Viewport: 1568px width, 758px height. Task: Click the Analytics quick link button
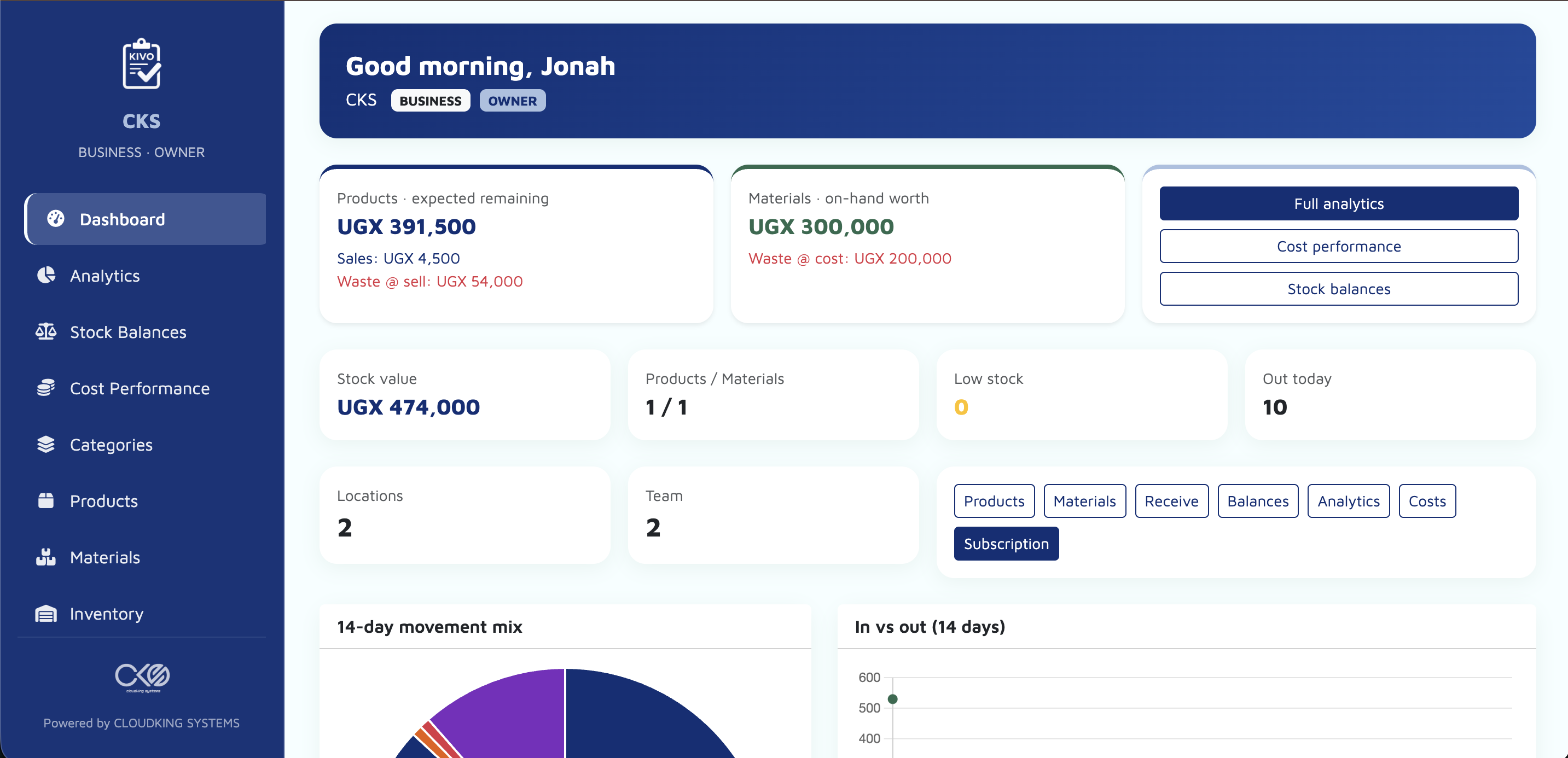pos(1348,500)
